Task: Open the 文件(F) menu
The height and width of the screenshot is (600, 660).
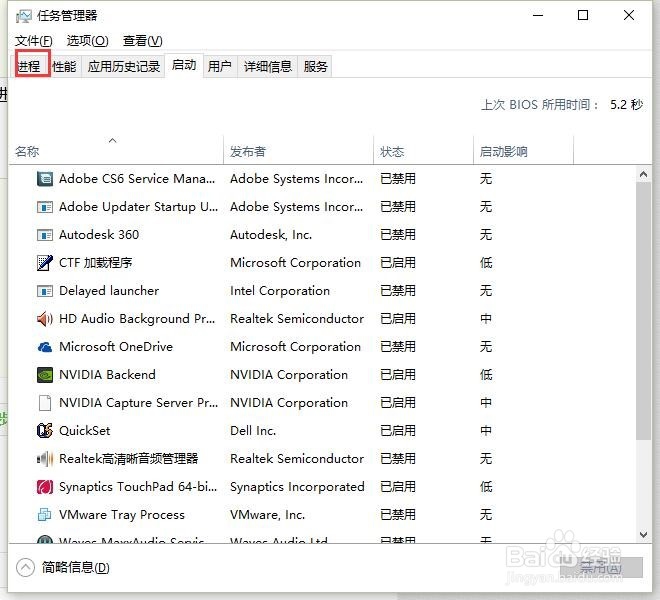Action: (34, 41)
